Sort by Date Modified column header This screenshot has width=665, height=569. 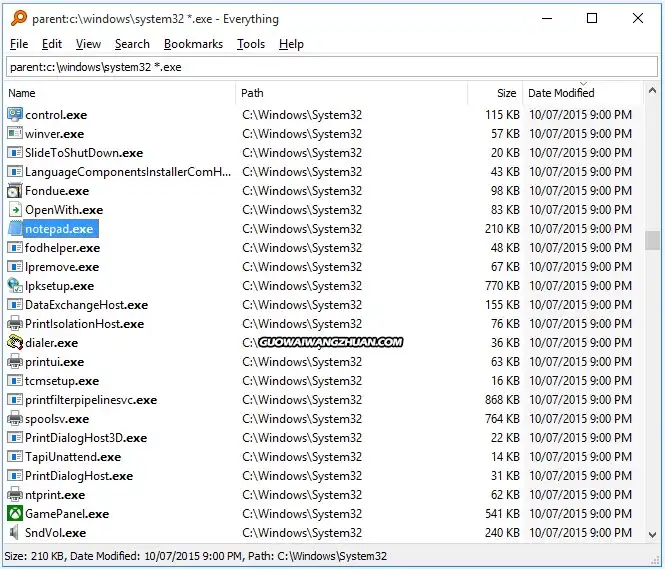(x=583, y=93)
